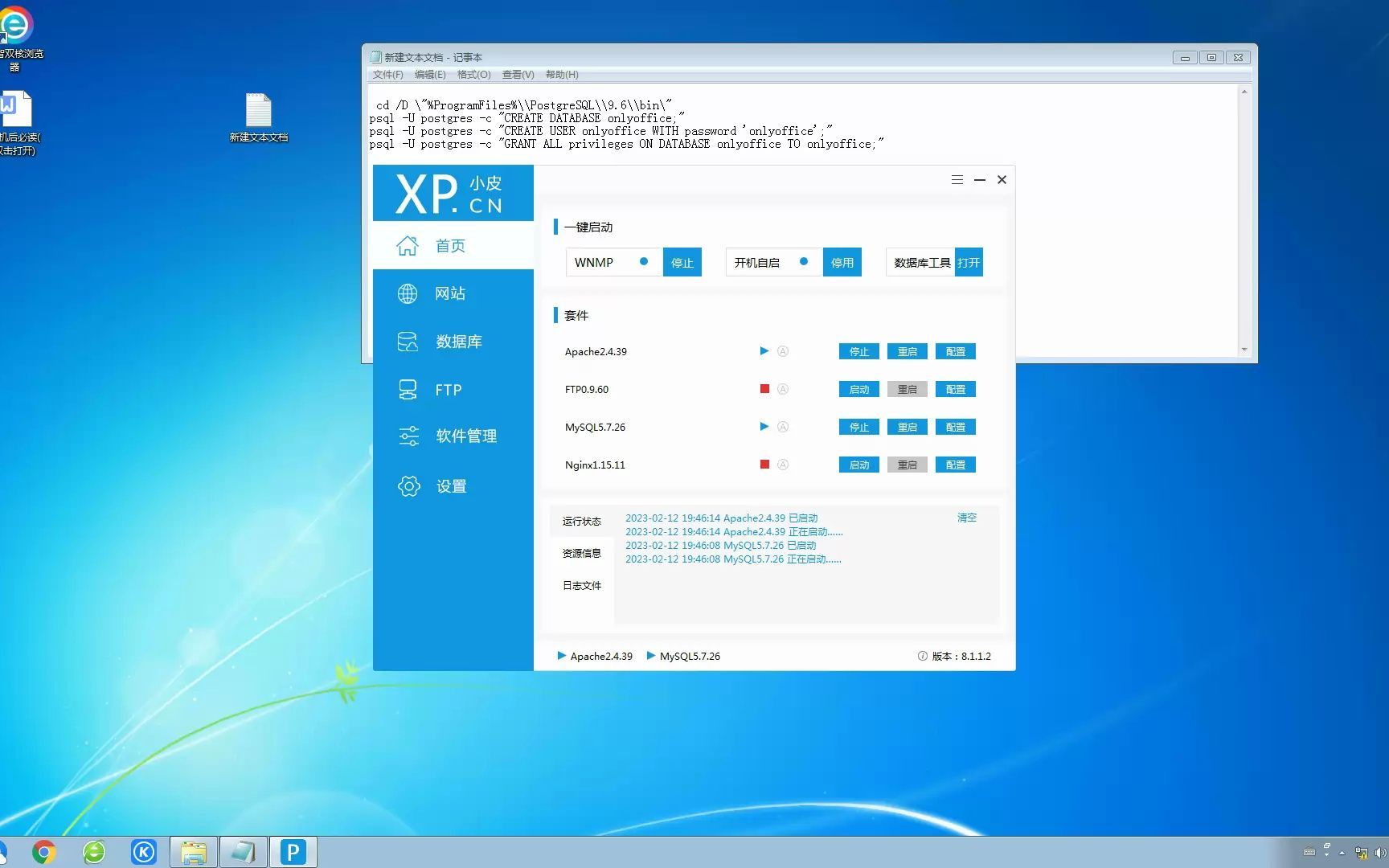Open Chrome from the taskbar
This screenshot has width=1389, height=868.
(44, 852)
